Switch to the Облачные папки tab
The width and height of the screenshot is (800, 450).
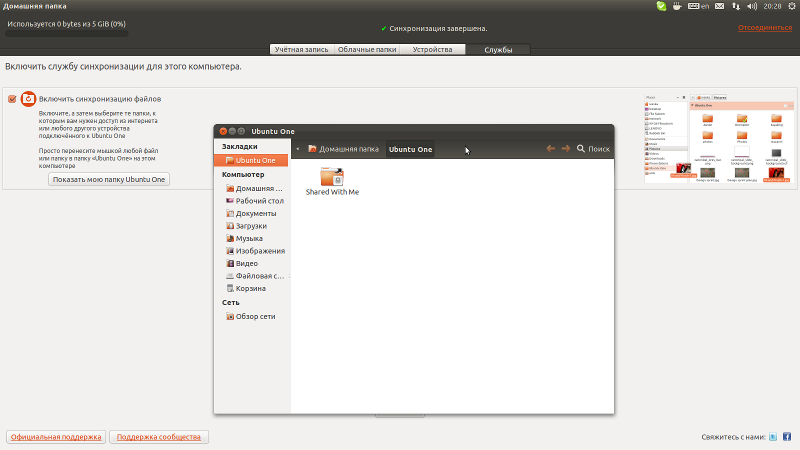click(x=367, y=49)
